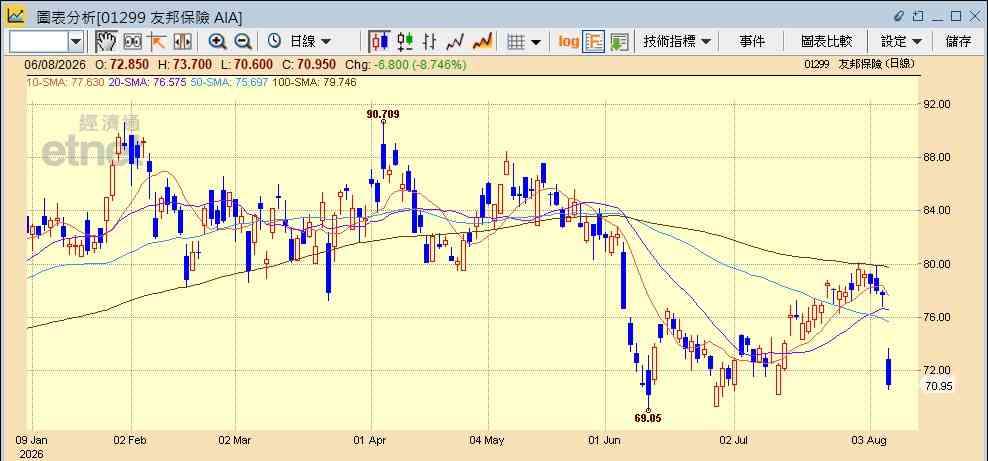Select the hand pan tool
The height and width of the screenshot is (461, 988).
tap(106, 42)
